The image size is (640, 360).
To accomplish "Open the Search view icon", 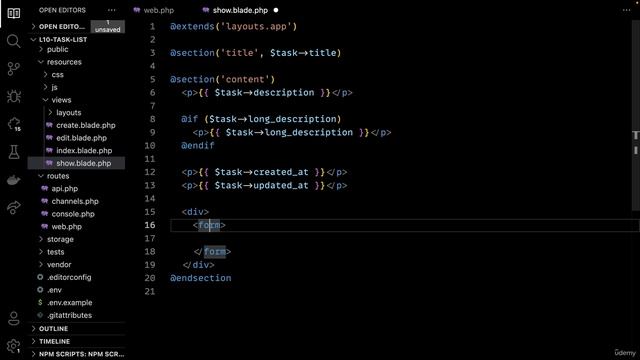I will [x=13, y=41].
